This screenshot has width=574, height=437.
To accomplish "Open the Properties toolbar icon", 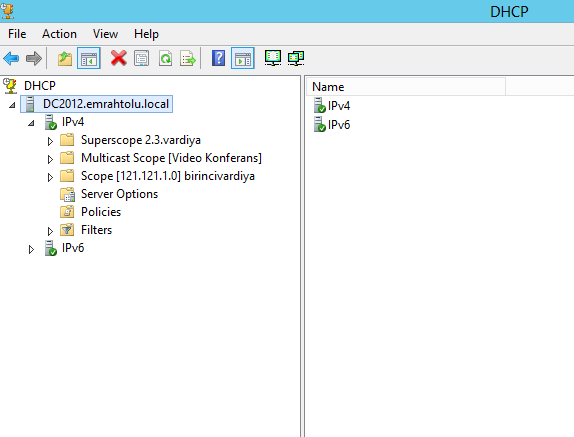I will click(142, 58).
